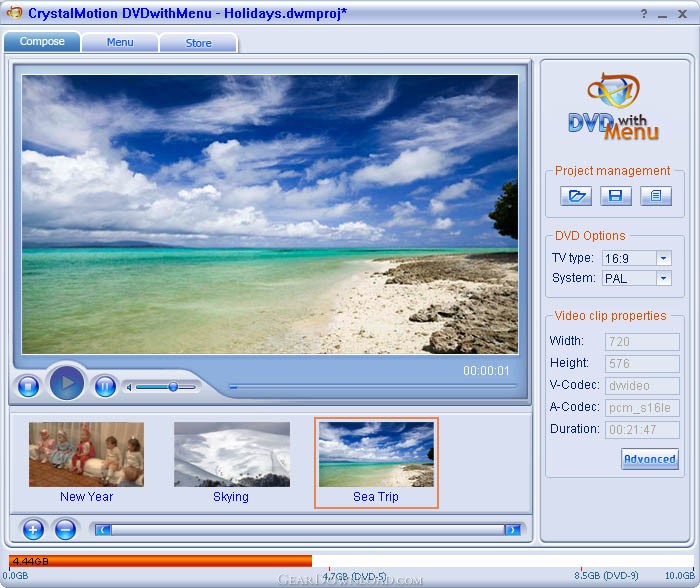Screen dimensions: 700x588
Task: Click the 8.5GB (DVD-9) marker label
Action: click(x=606, y=576)
